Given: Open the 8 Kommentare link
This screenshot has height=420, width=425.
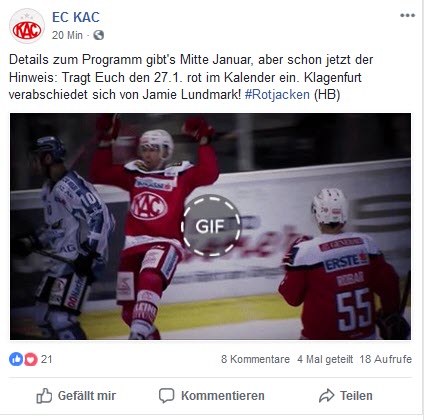Looking at the screenshot, I should [x=255, y=359].
